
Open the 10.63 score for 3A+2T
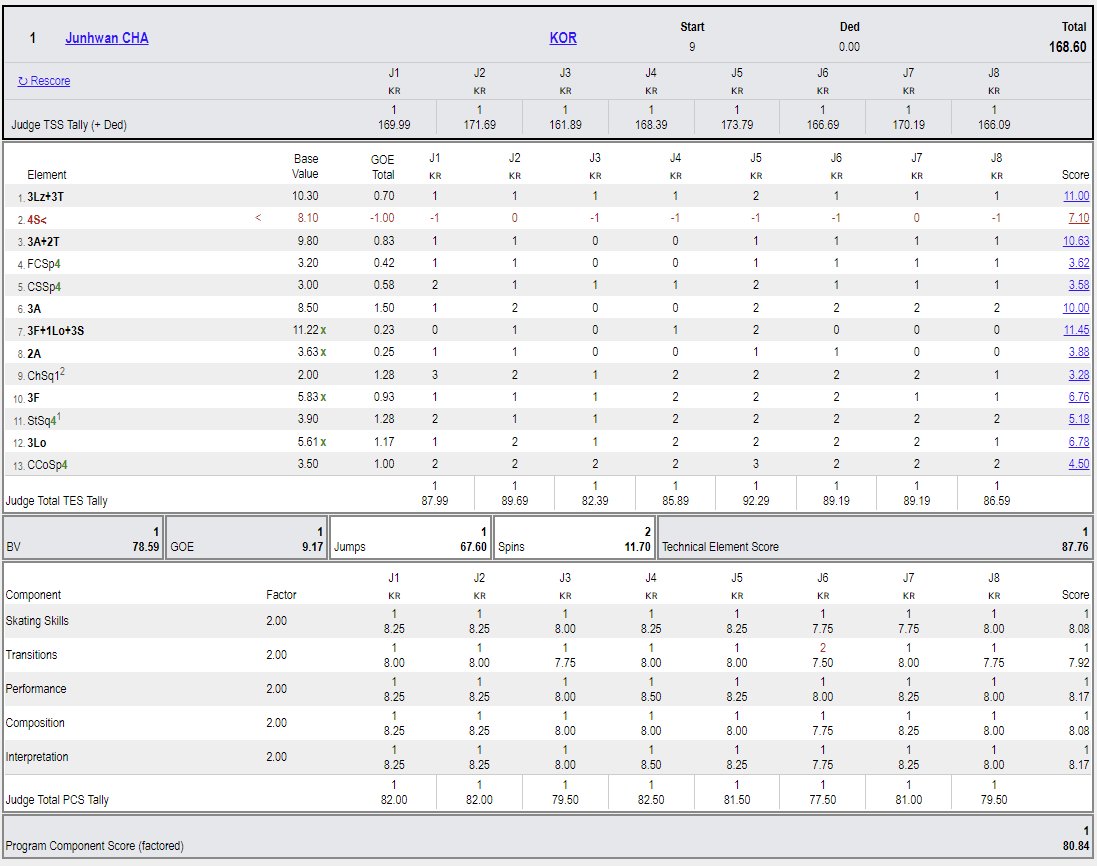point(1076,241)
